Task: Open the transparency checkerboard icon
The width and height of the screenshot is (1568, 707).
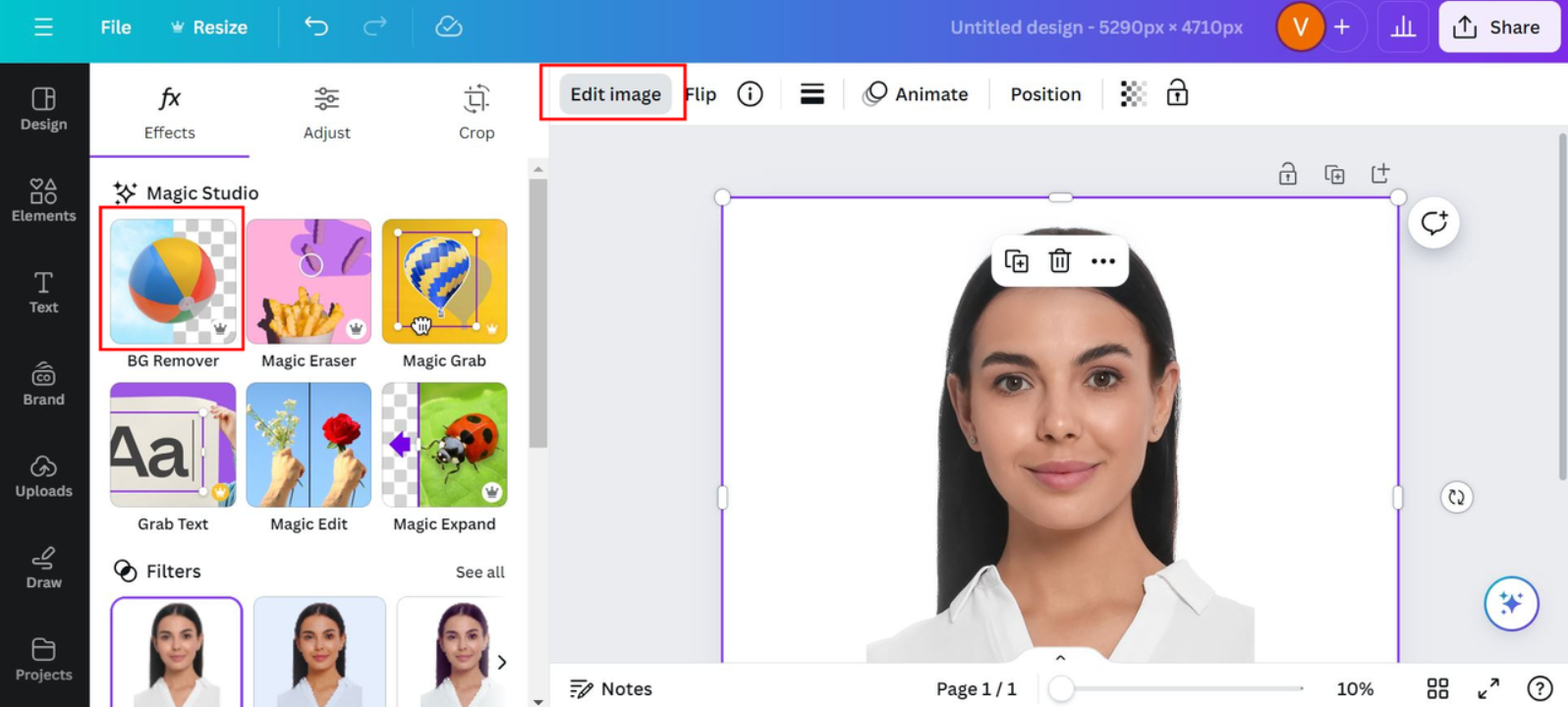Action: 1133,93
